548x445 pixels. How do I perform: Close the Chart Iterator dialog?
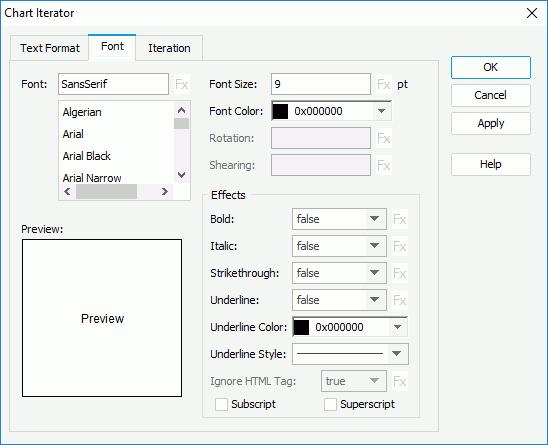532,13
